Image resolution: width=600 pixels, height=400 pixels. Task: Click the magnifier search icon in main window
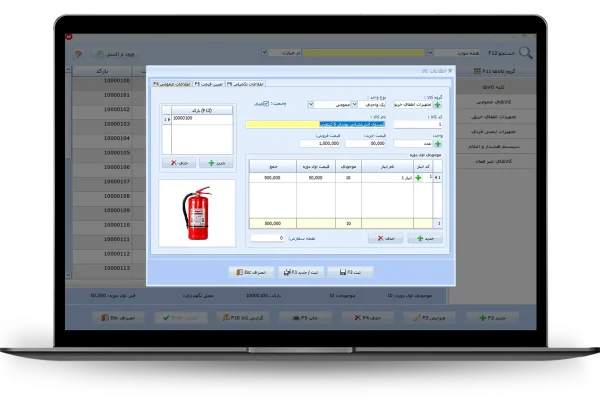pos(525,53)
